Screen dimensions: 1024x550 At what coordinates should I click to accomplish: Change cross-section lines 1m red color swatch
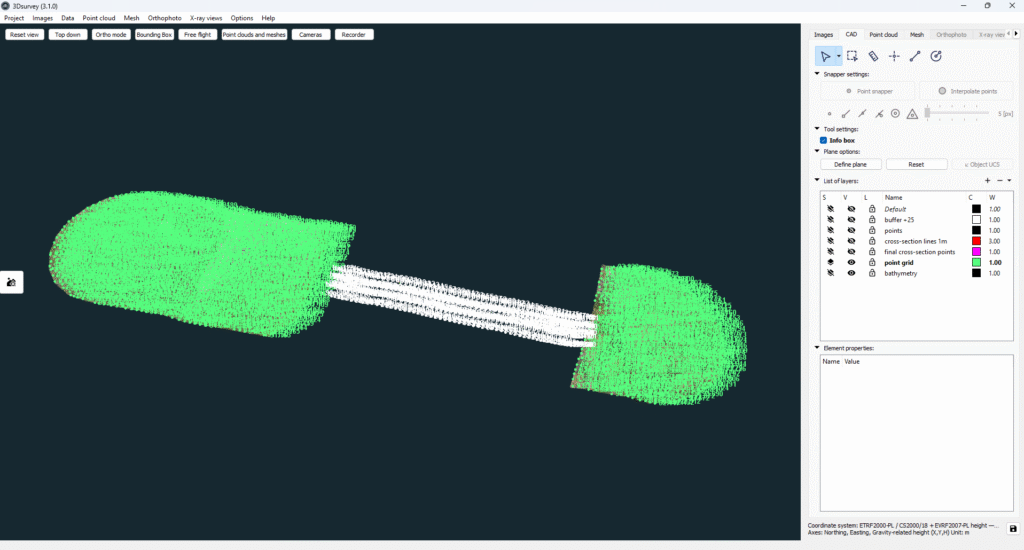click(x=976, y=241)
